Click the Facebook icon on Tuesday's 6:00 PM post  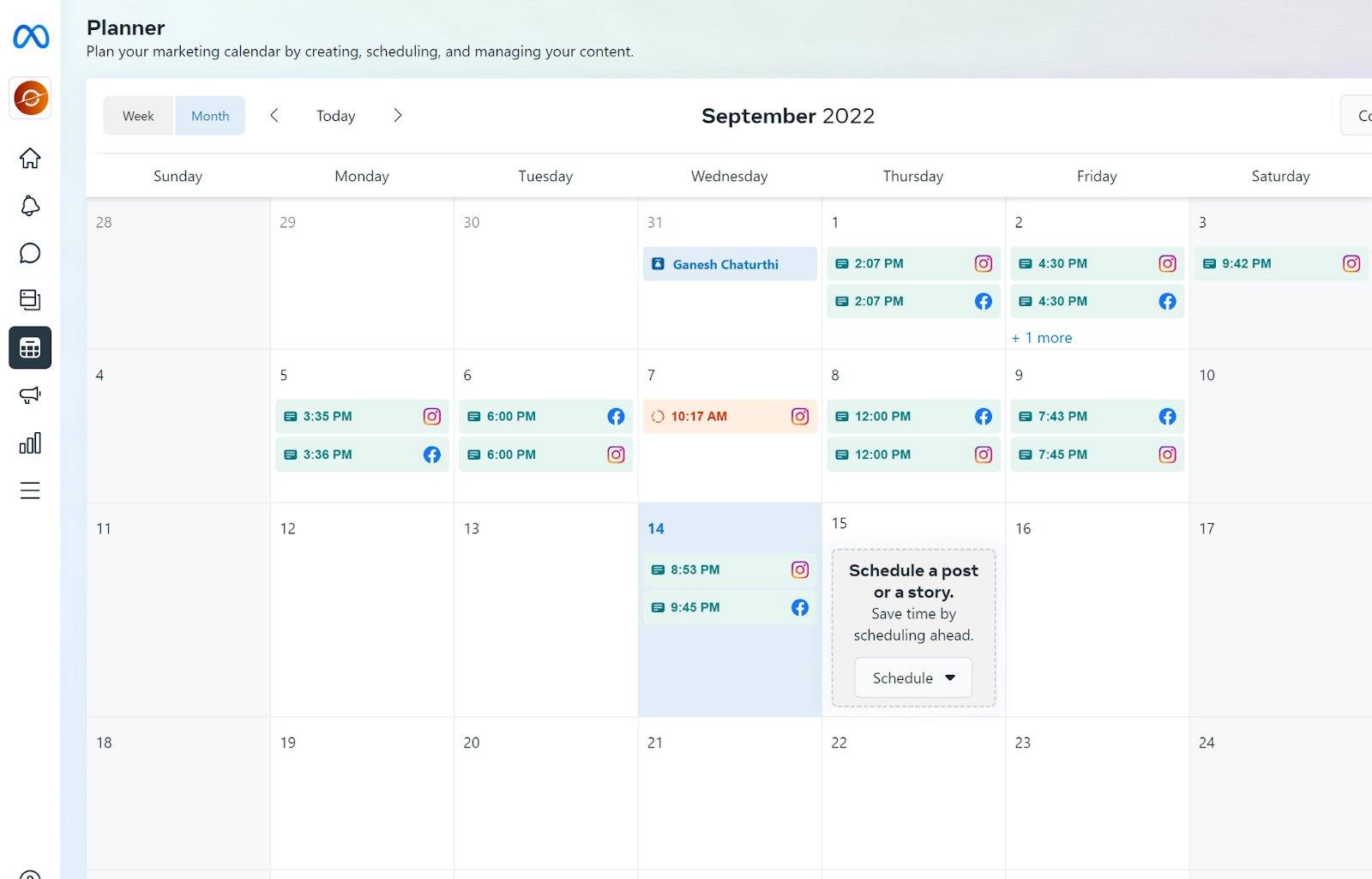(x=616, y=416)
